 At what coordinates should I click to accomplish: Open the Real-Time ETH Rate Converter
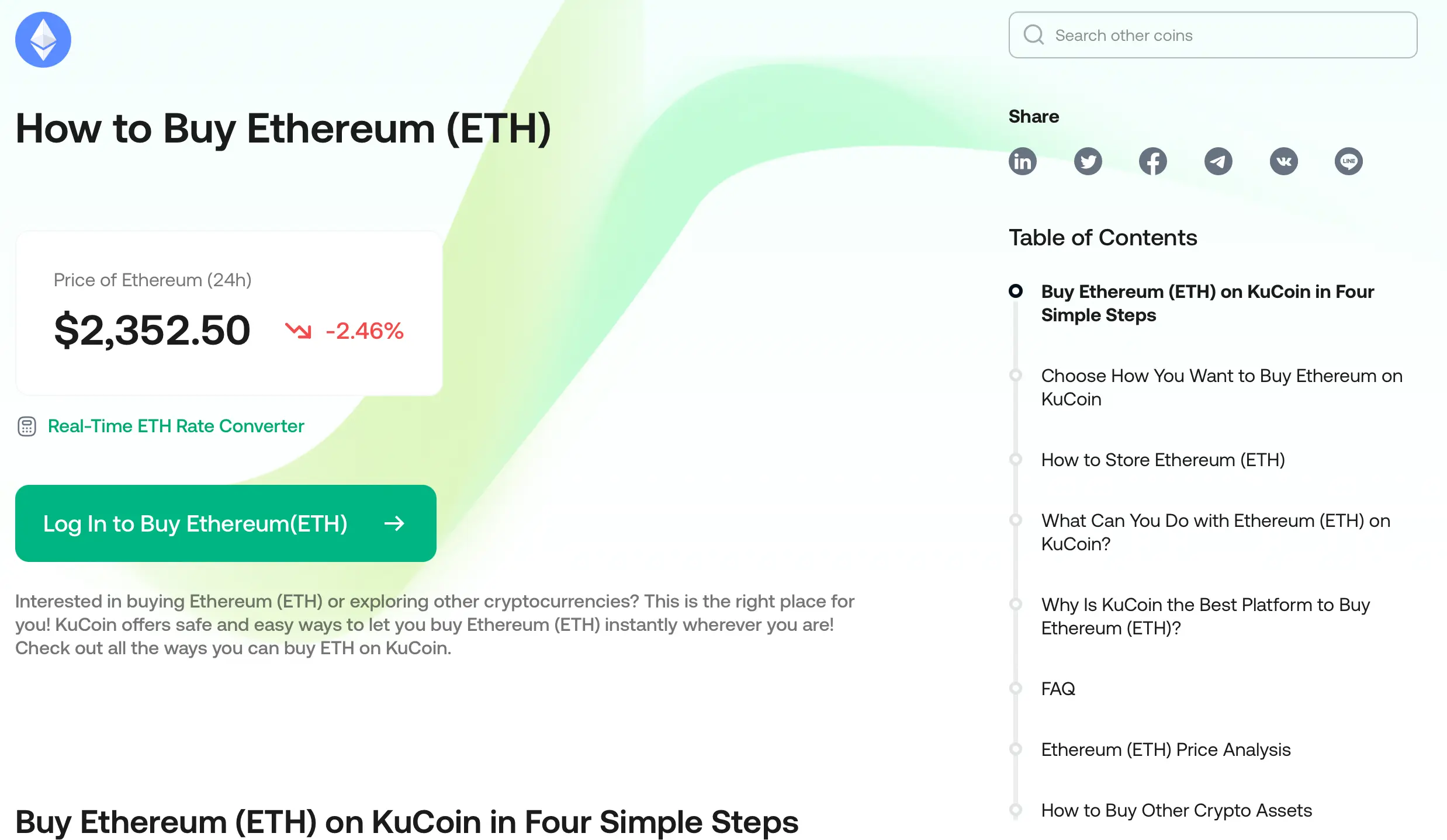pyautogui.click(x=175, y=426)
